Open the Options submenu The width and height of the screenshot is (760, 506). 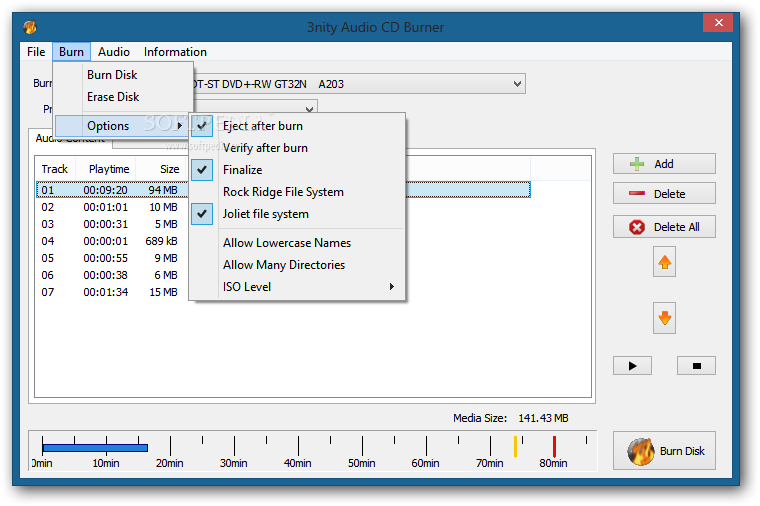coord(121,126)
